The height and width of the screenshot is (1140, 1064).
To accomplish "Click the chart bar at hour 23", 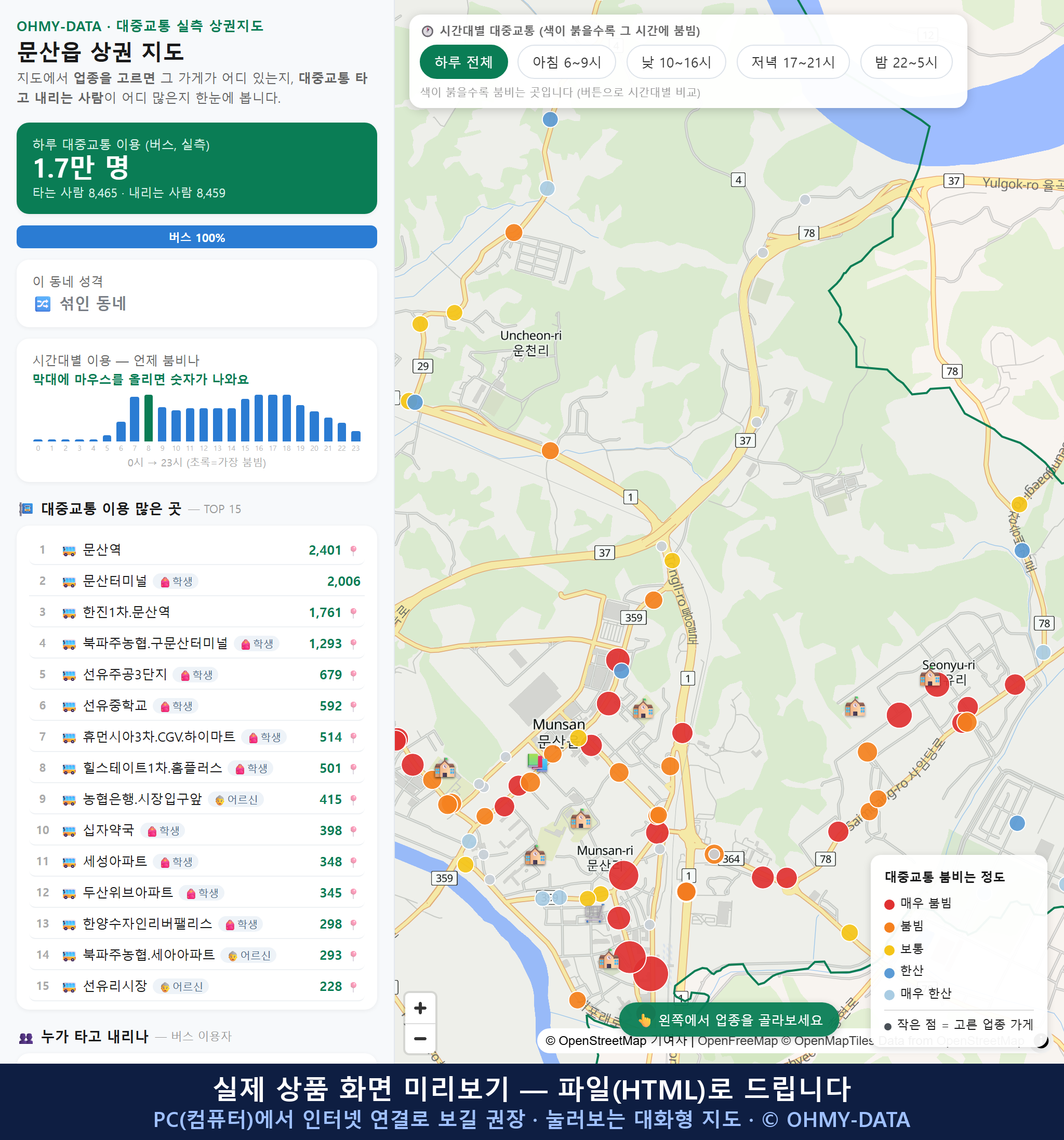I will [x=356, y=436].
